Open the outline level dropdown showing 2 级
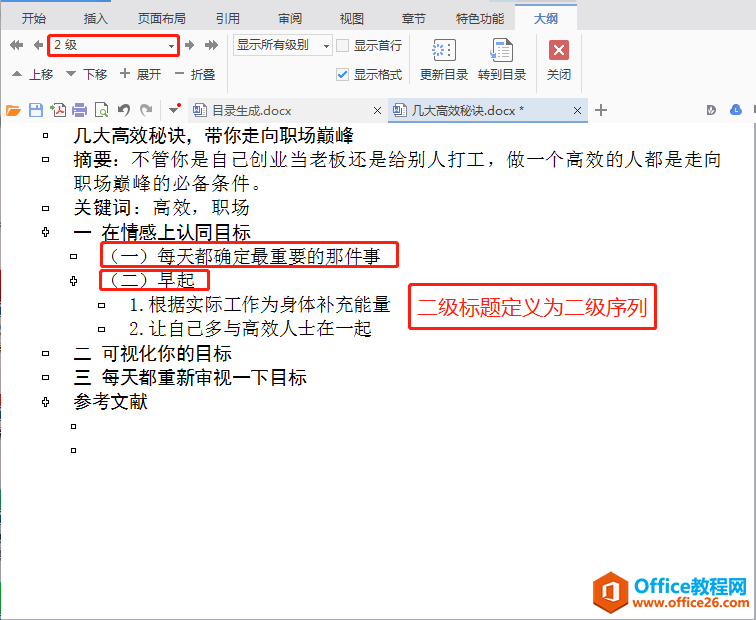756x620 pixels. [x=113, y=45]
